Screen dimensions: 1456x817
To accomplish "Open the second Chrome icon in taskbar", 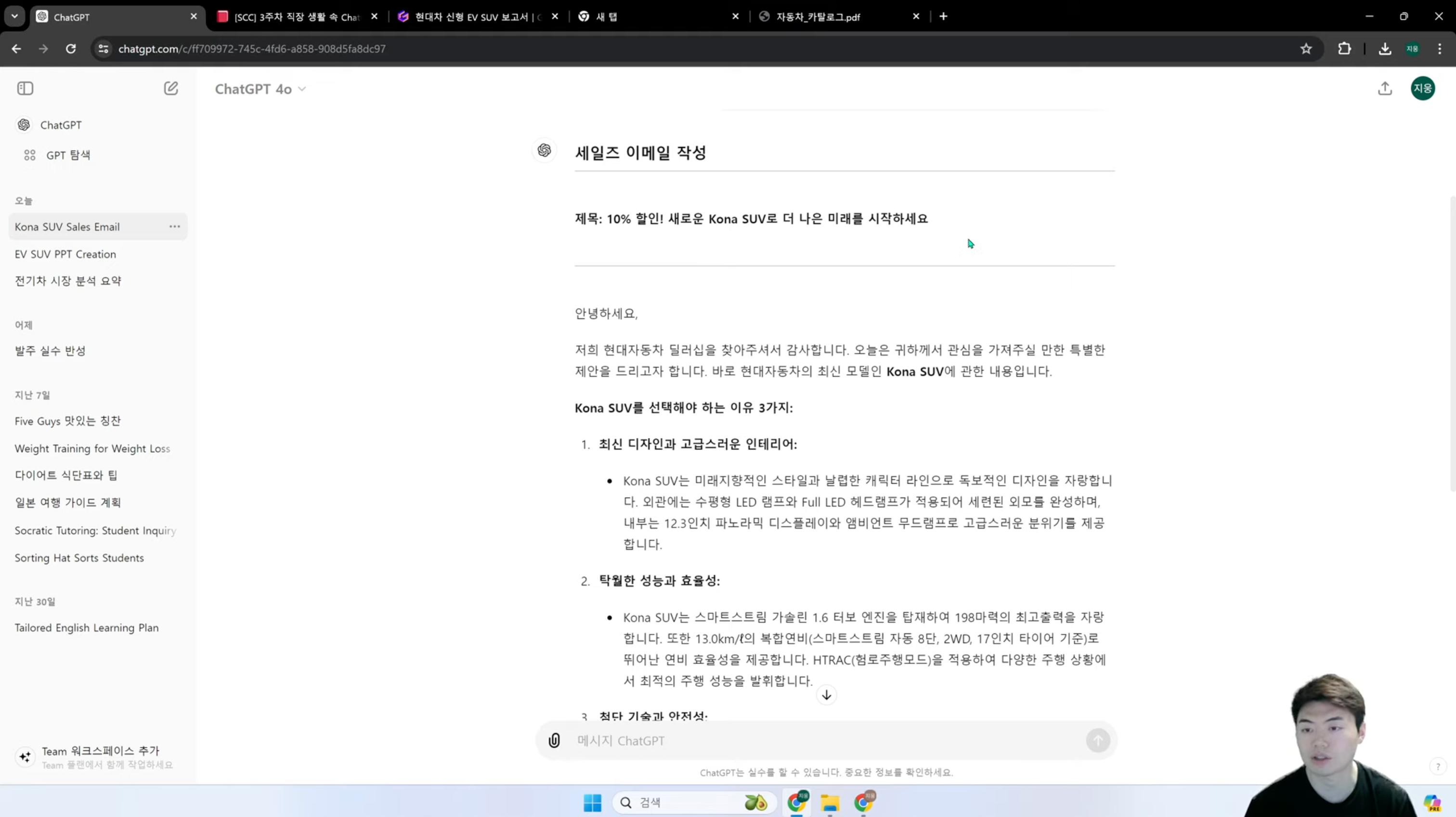I will point(863,802).
